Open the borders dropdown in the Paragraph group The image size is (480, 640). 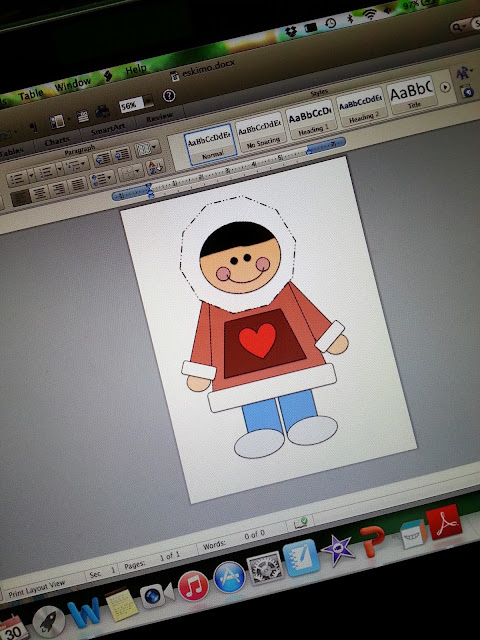(x=131, y=172)
